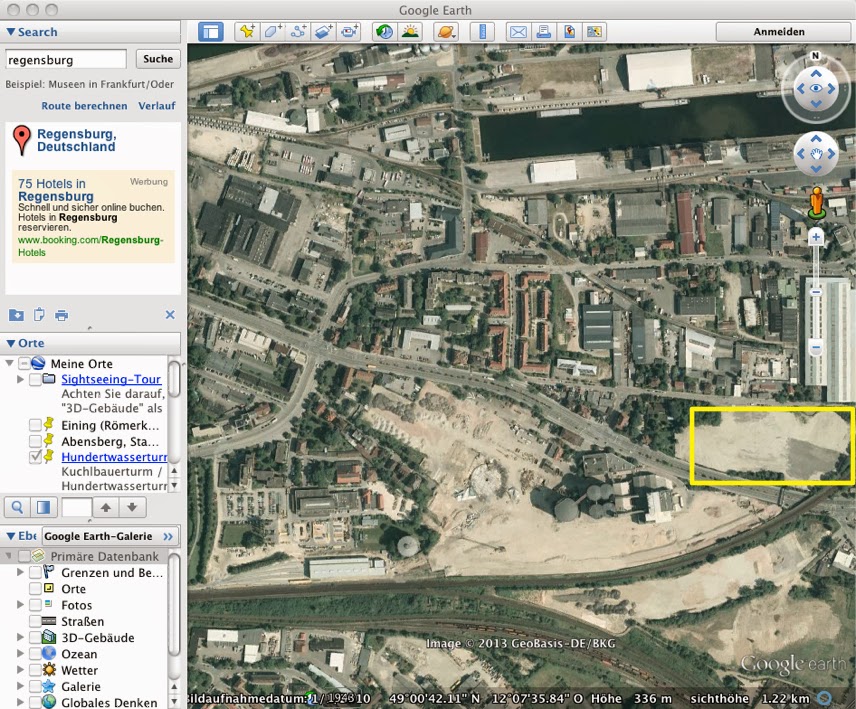Check the Abensberg, Sta... placemark
Viewport: 856px width, 709px height.
pyautogui.click(x=35, y=441)
